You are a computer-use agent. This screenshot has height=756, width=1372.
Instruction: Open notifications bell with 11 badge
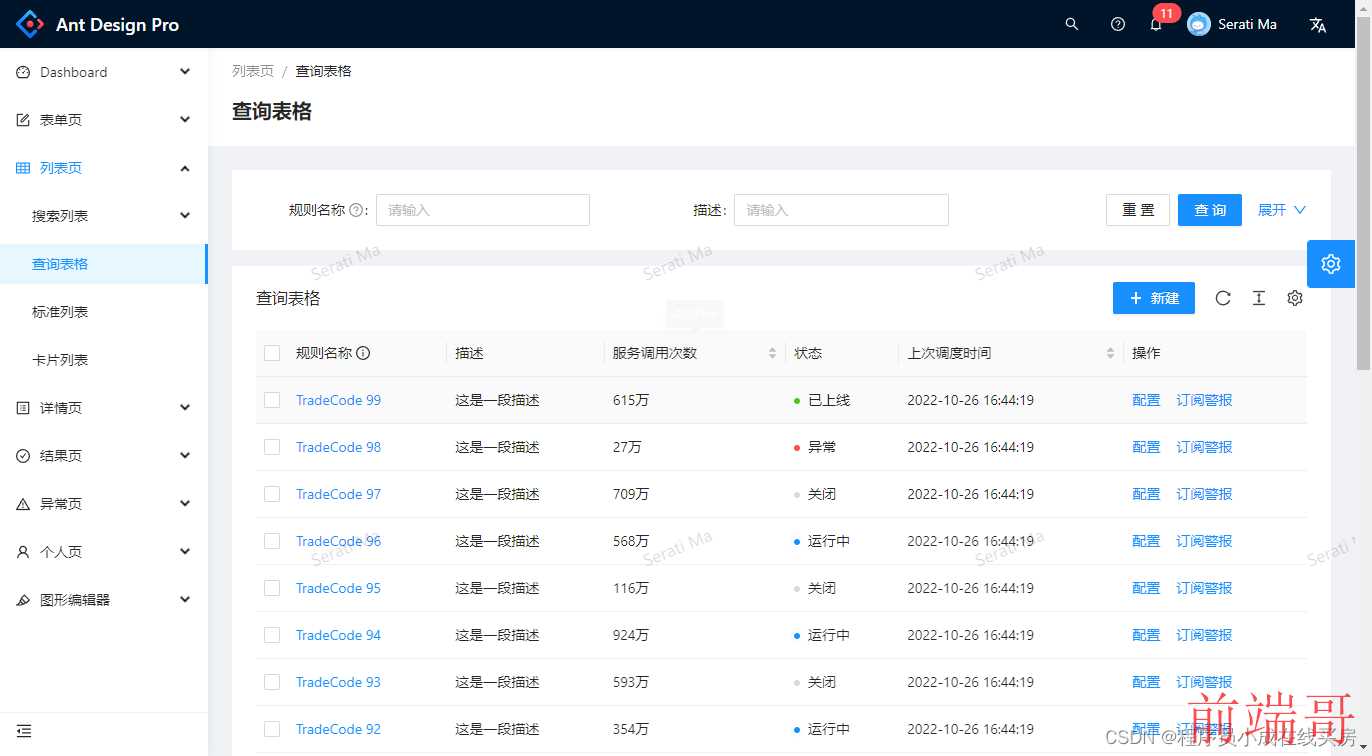point(1156,24)
